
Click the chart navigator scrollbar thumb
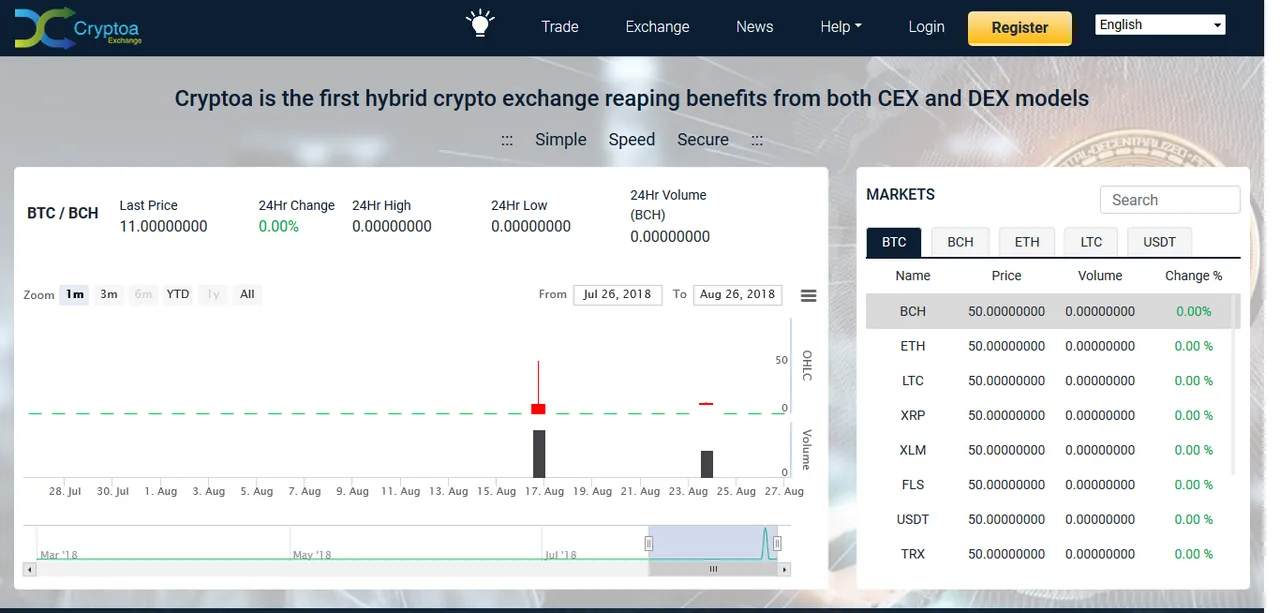click(x=713, y=569)
